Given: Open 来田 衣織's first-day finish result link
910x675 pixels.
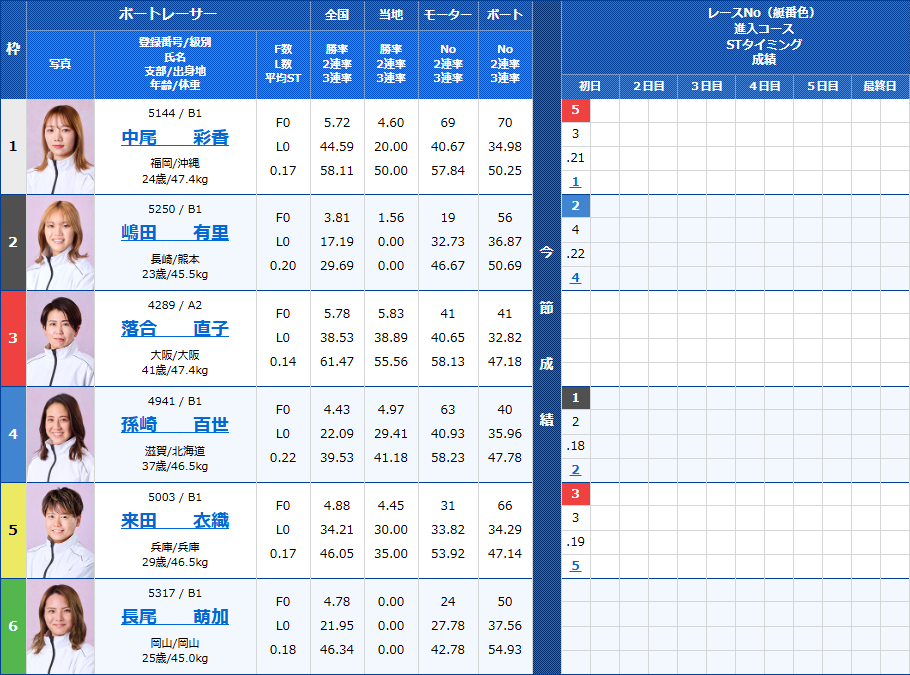Looking at the screenshot, I should coord(575,566).
